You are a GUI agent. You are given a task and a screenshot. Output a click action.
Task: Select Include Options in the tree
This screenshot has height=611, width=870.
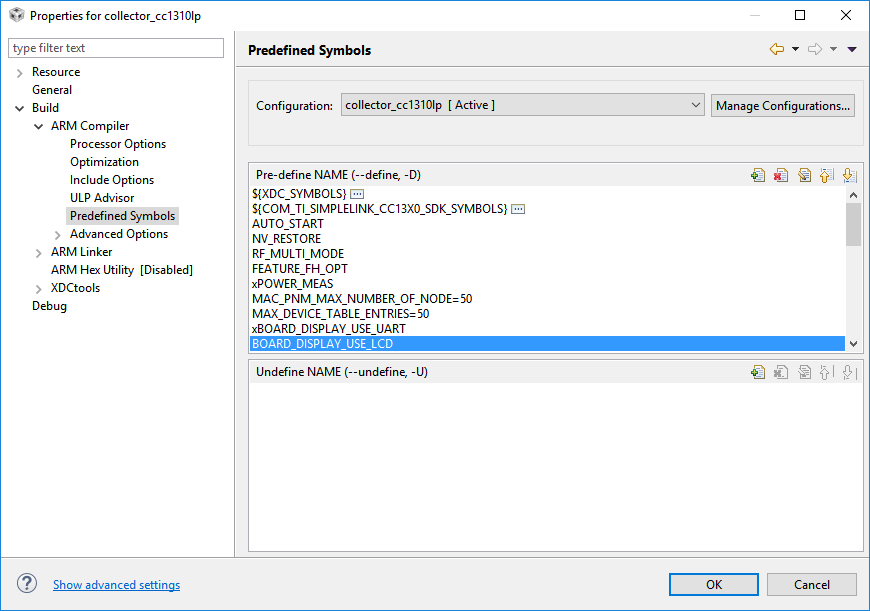pyautogui.click(x=112, y=180)
